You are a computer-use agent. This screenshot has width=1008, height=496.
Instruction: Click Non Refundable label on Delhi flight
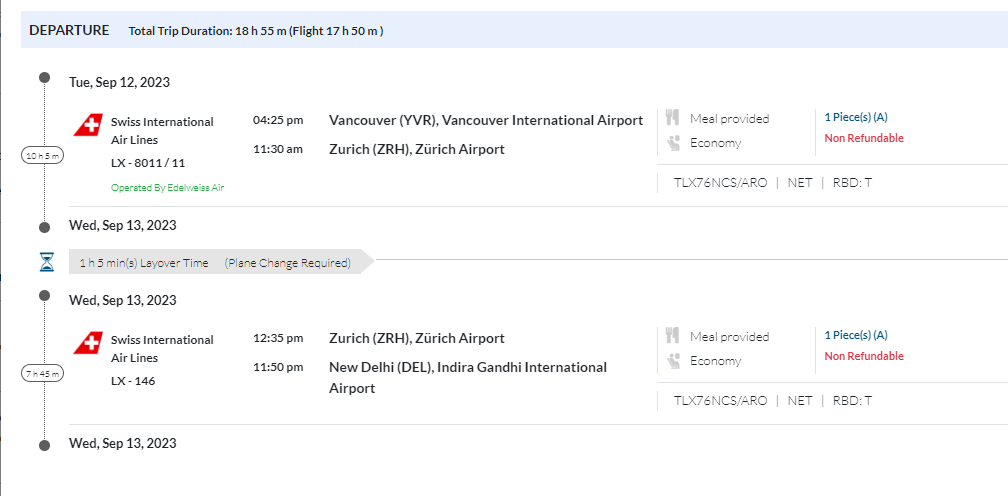(x=863, y=356)
